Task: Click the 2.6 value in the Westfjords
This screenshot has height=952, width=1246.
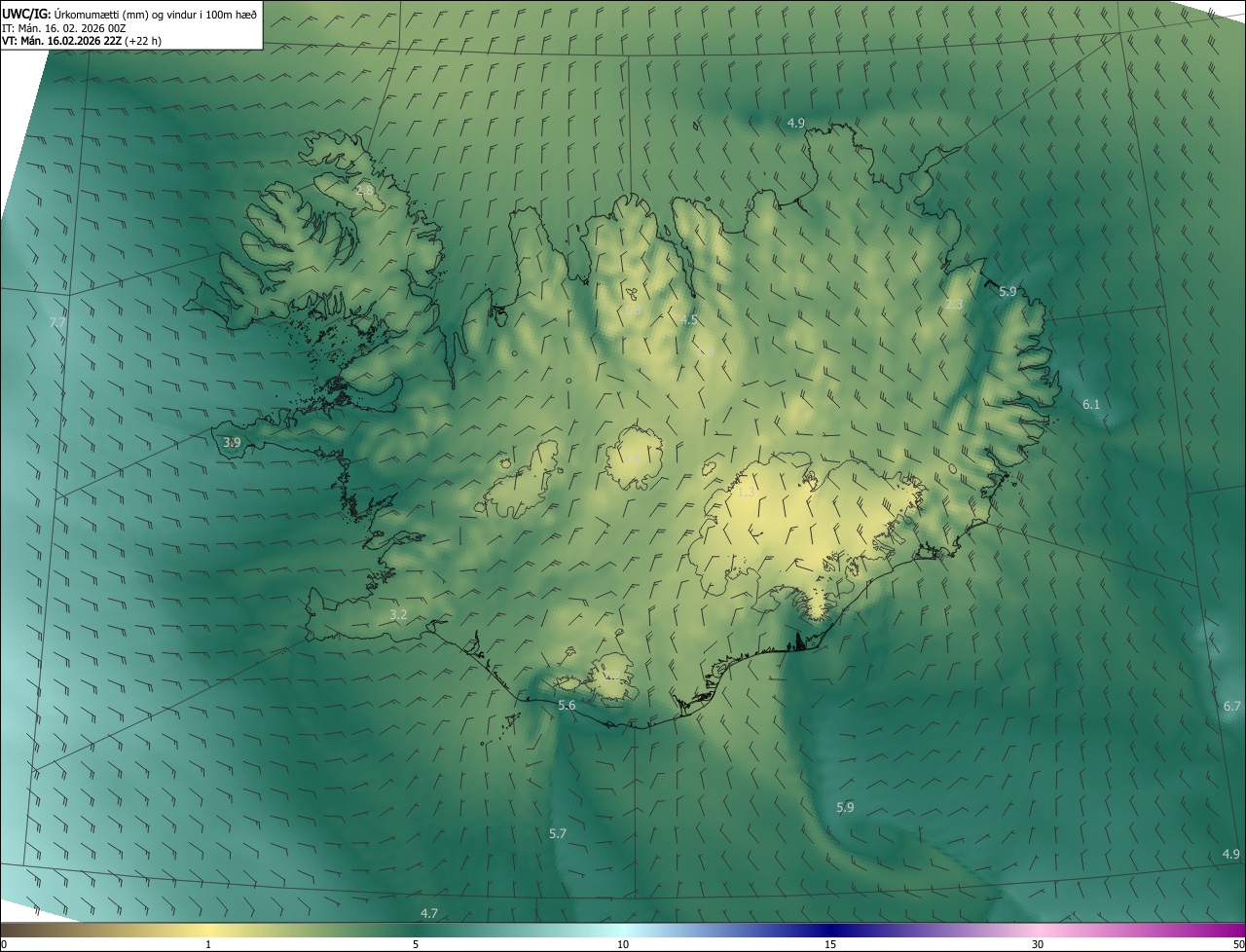Action: (x=364, y=191)
